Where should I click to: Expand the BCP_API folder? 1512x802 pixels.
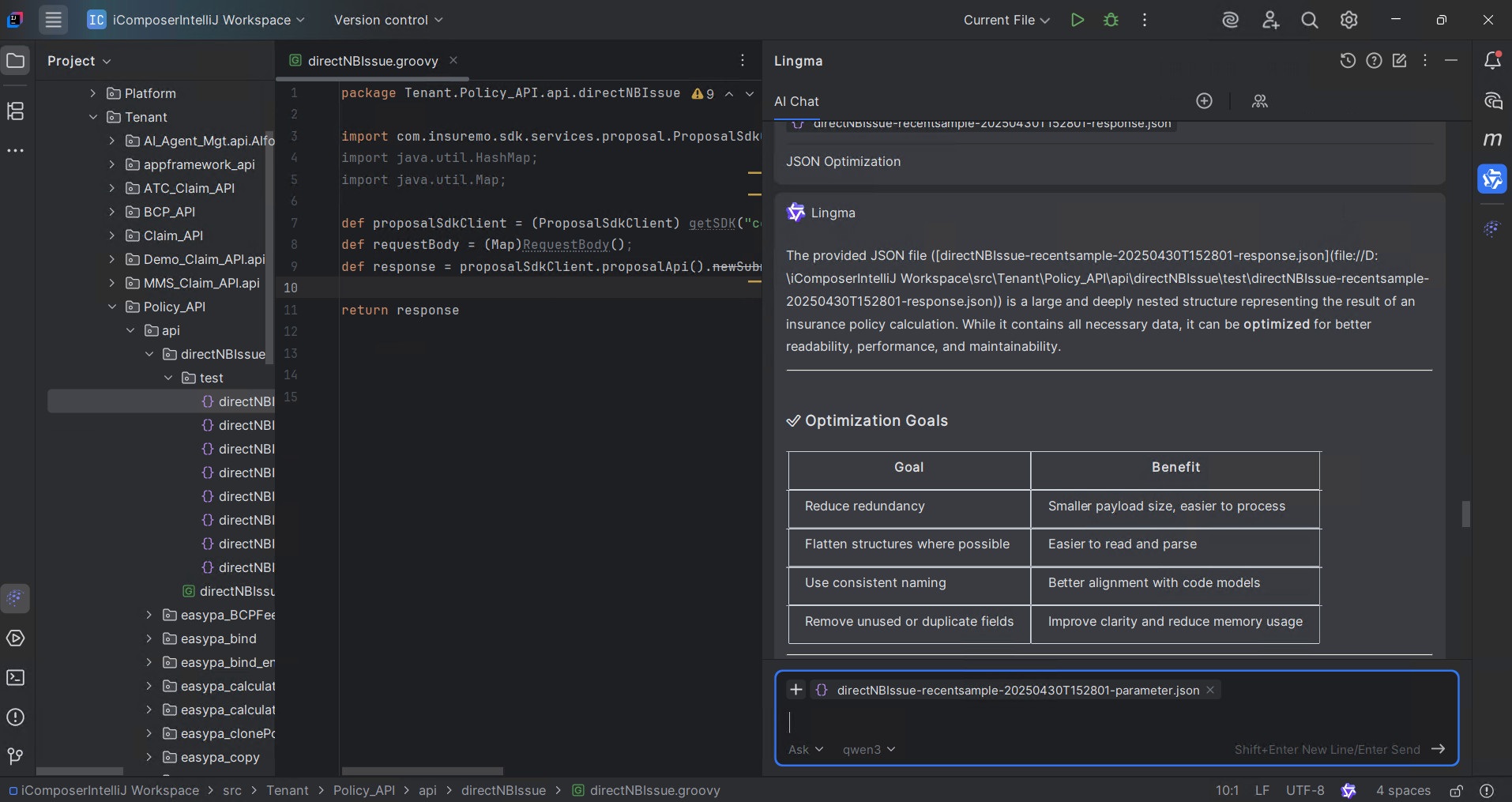[112, 212]
